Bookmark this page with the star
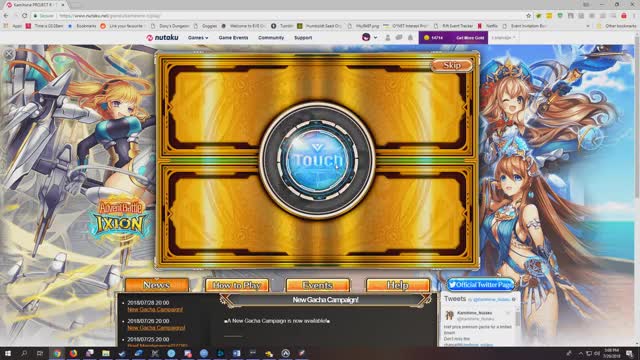Screen dimensions: 640x360 (x=529, y=16)
